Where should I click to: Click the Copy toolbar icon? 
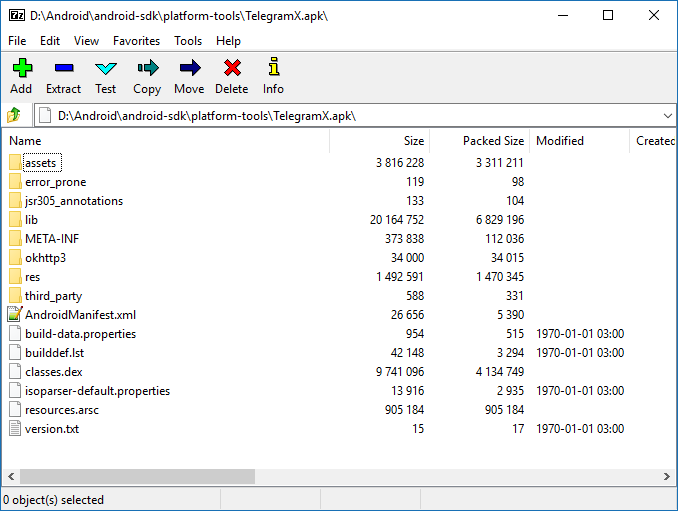tap(147, 68)
